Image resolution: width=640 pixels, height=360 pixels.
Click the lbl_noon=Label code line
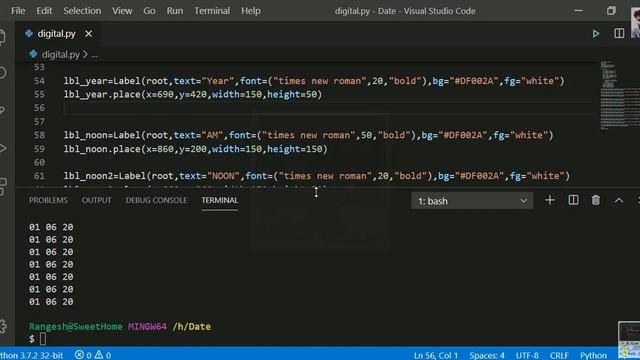(308, 135)
